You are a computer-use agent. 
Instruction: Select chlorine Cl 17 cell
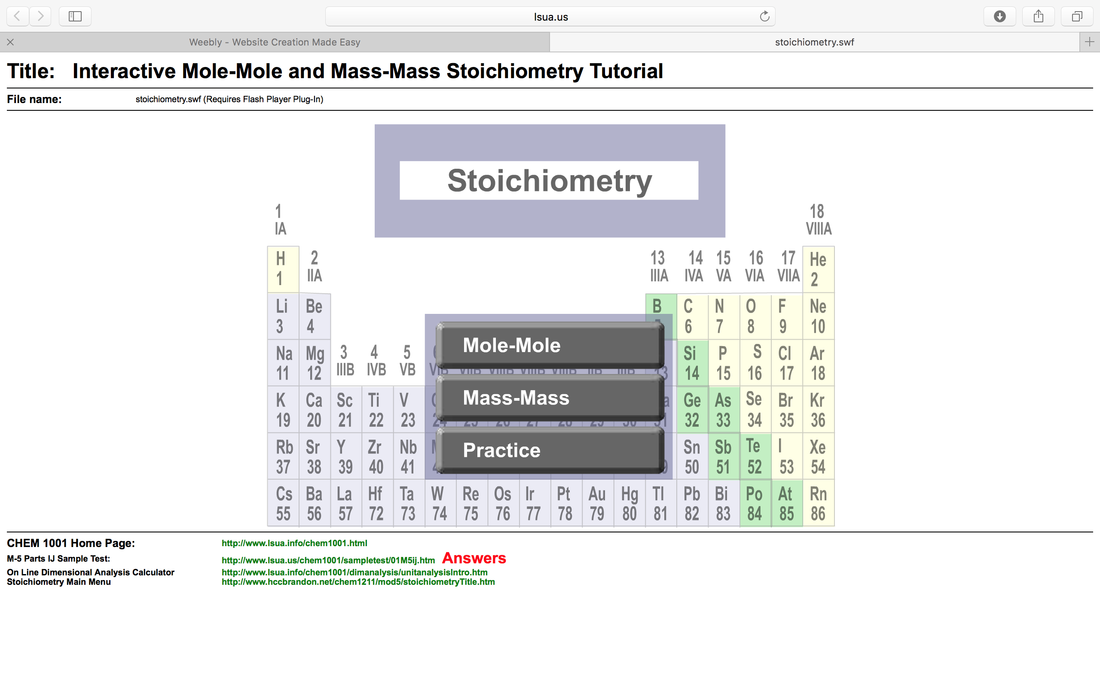click(786, 363)
